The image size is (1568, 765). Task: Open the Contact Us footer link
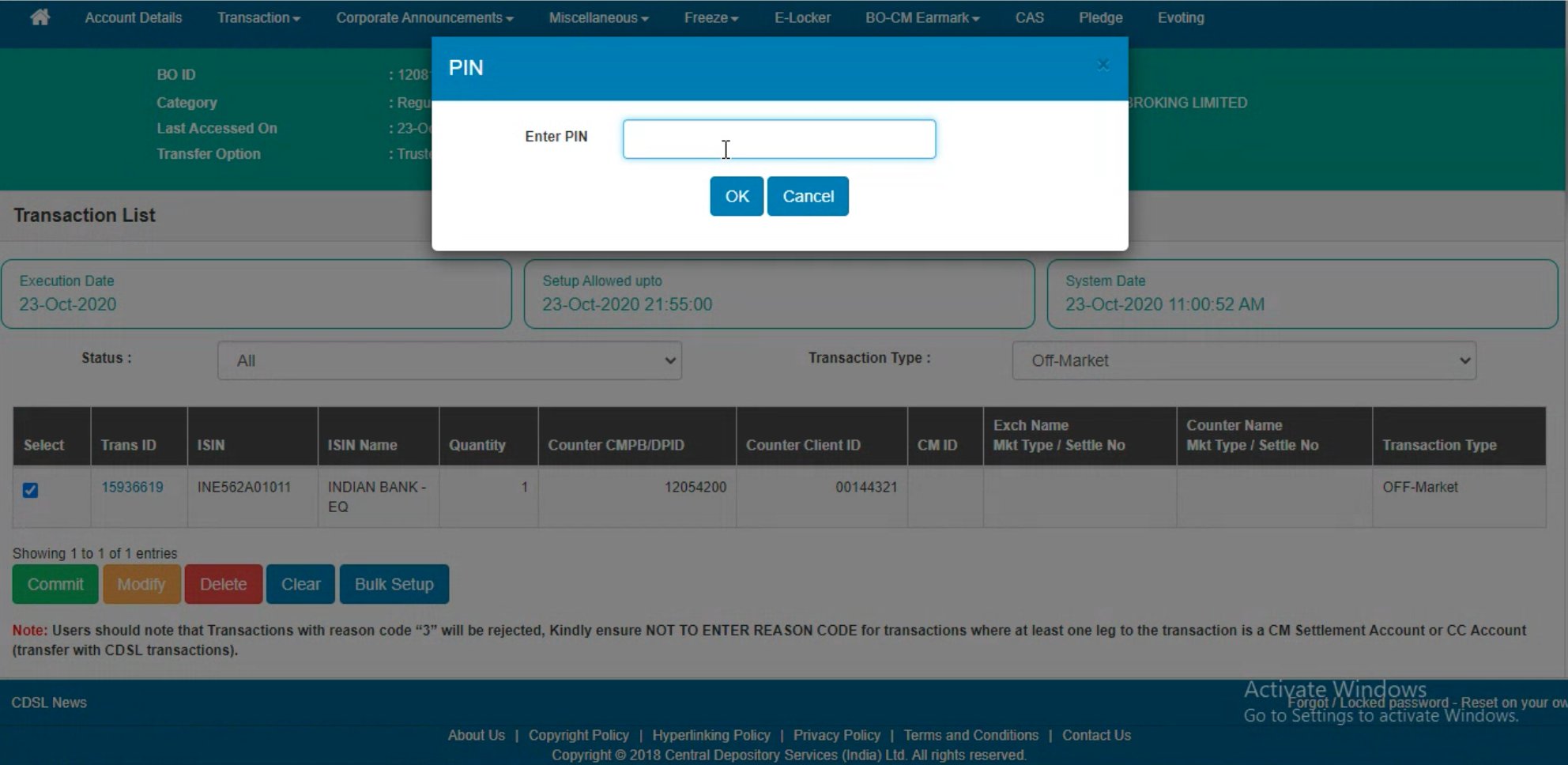[x=1096, y=735]
